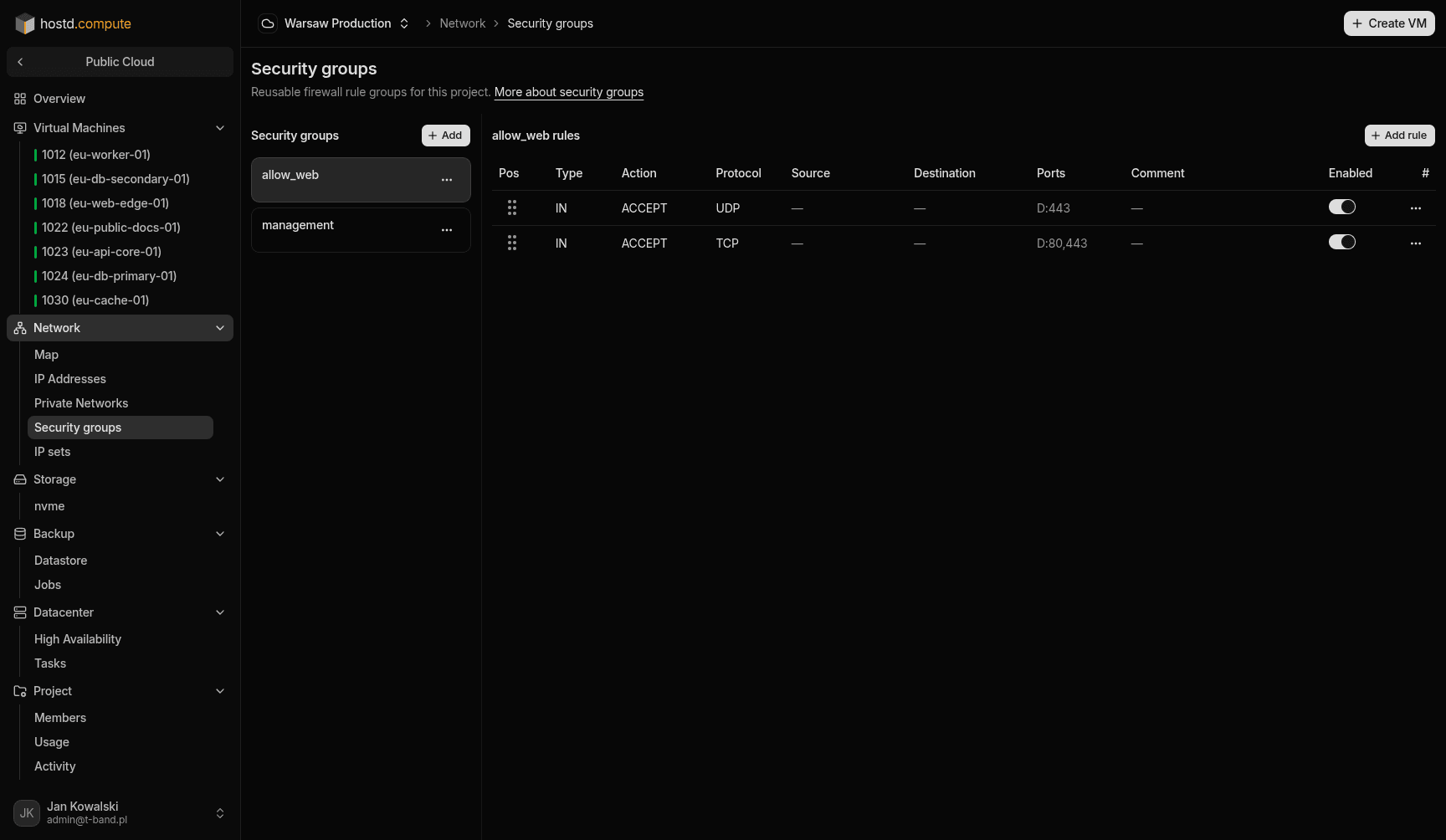1446x840 pixels.
Task: Disable the TCP D:80,443 rule toggle
Action: [1342, 242]
